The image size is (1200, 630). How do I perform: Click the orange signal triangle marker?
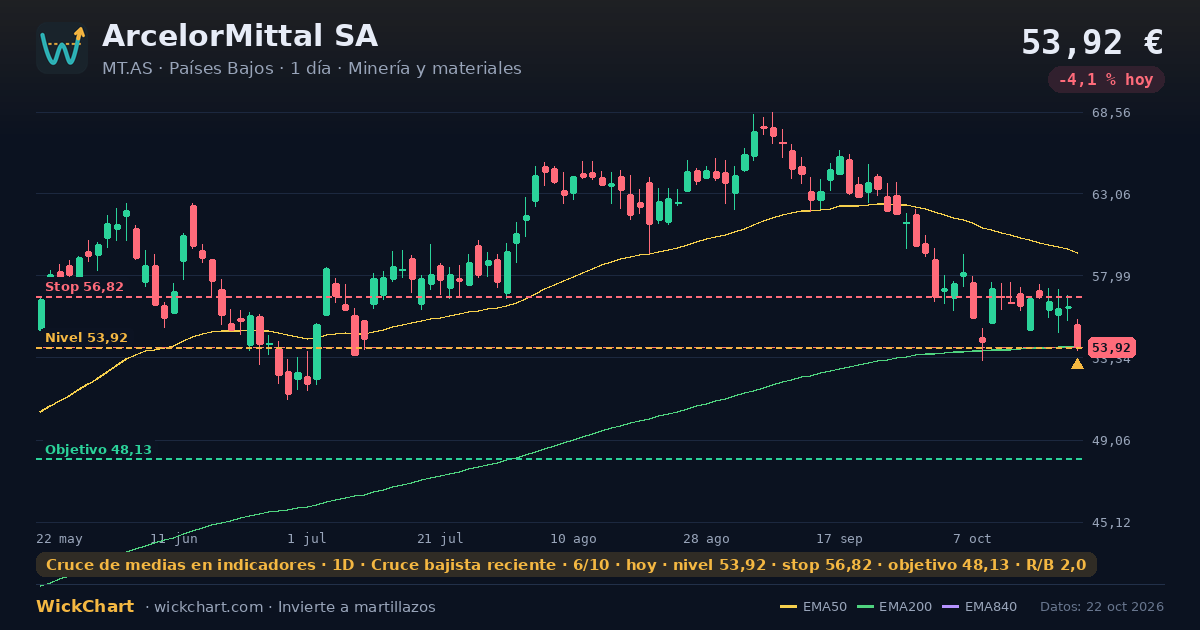(1077, 364)
